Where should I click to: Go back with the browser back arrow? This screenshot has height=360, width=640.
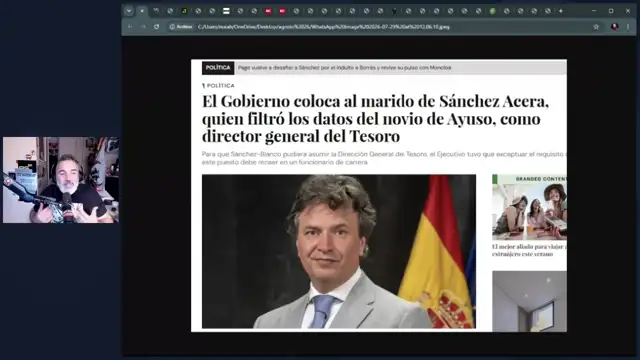pos(130,27)
